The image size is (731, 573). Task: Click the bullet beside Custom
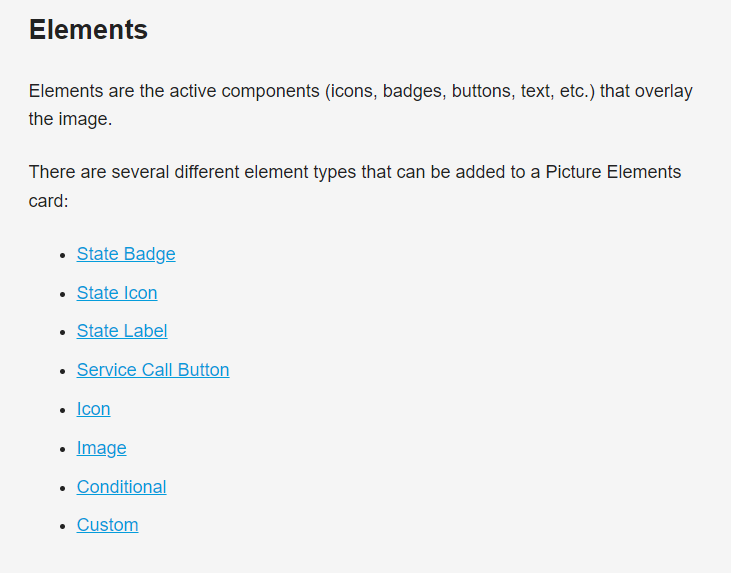pos(63,526)
